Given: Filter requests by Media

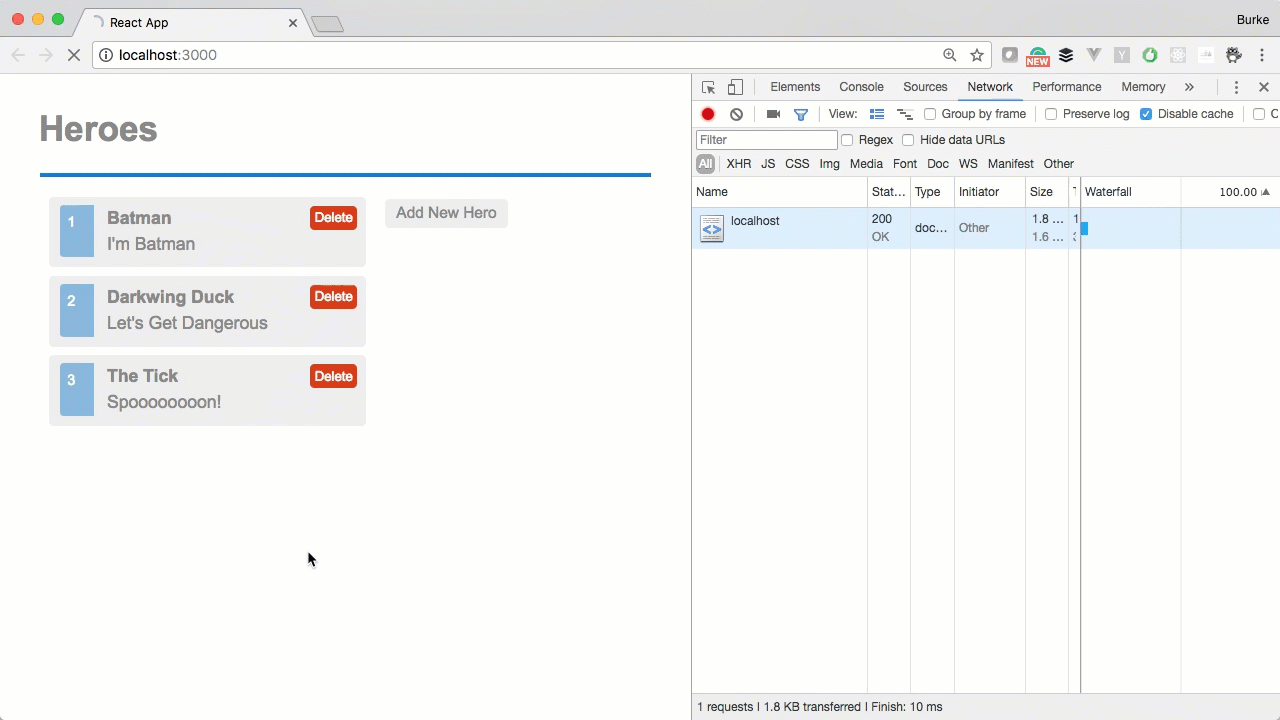Looking at the screenshot, I should click(x=866, y=164).
